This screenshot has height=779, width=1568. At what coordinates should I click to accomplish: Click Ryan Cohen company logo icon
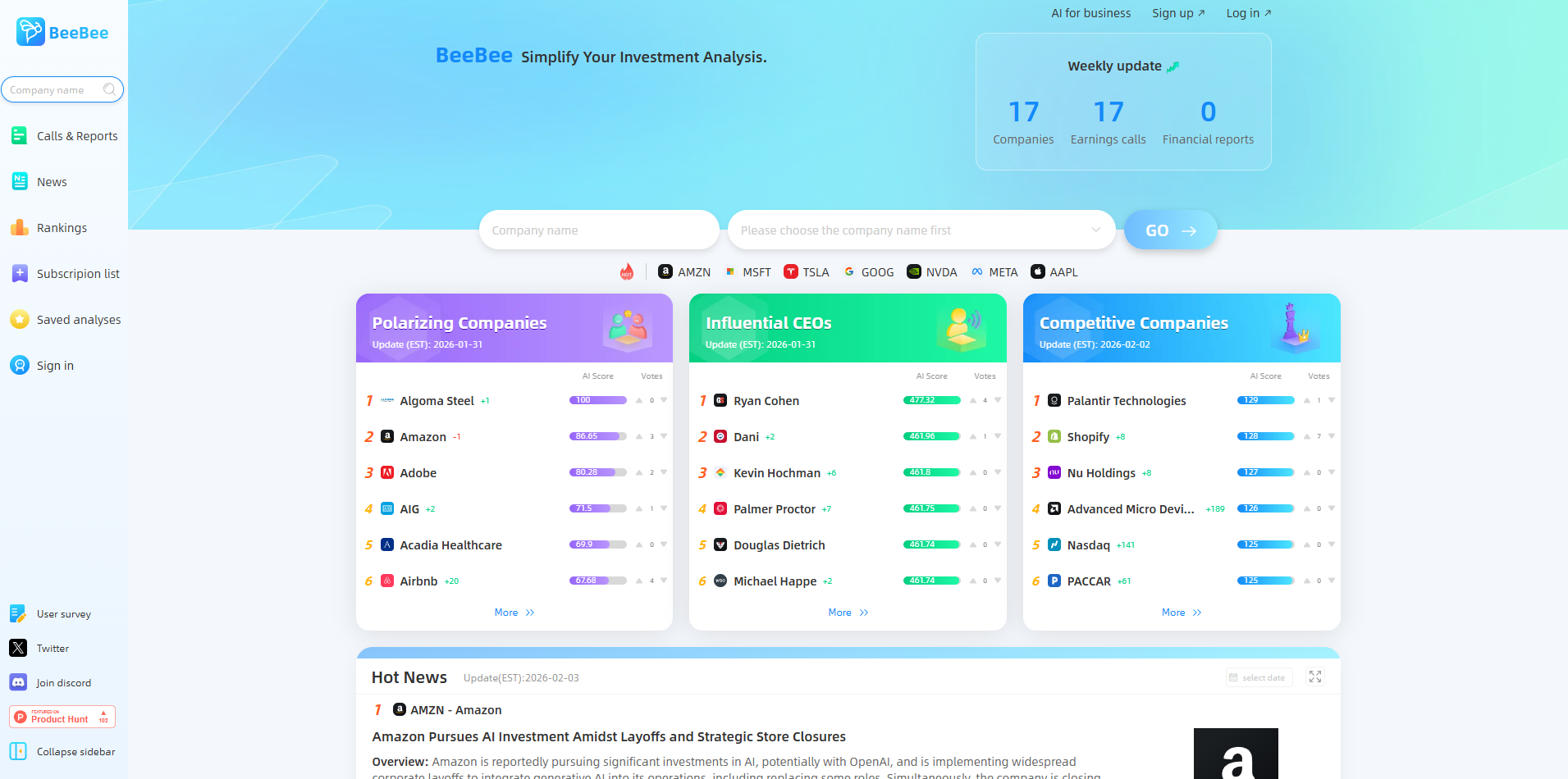(720, 400)
